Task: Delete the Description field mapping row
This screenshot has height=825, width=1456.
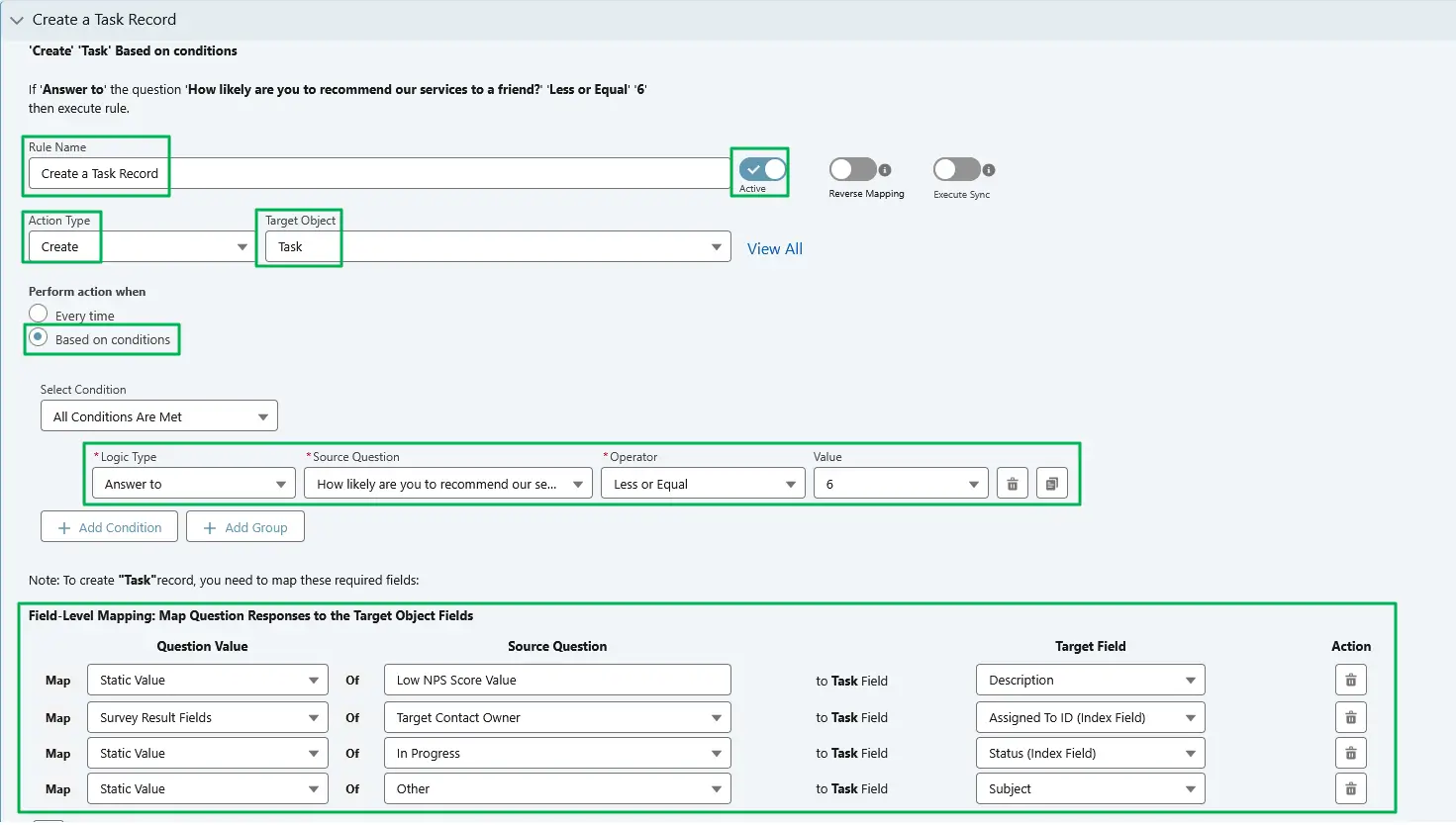Action: point(1350,680)
